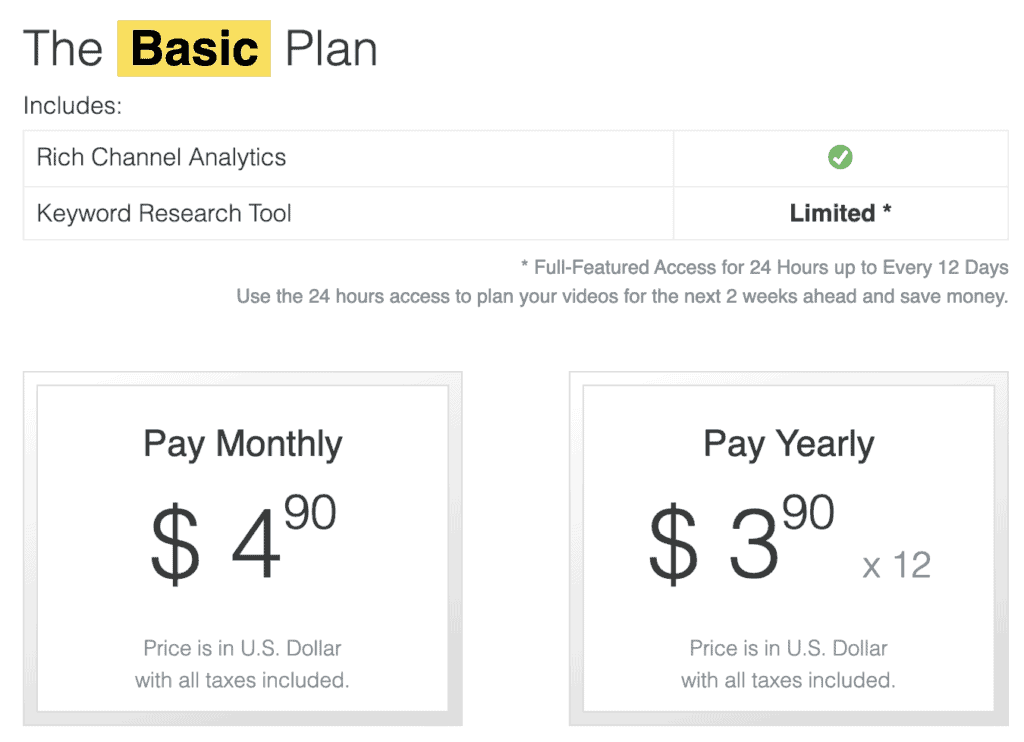Click U.S. Dollar note under yearly price
The image size is (1024, 742).
(x=788, y=648)
